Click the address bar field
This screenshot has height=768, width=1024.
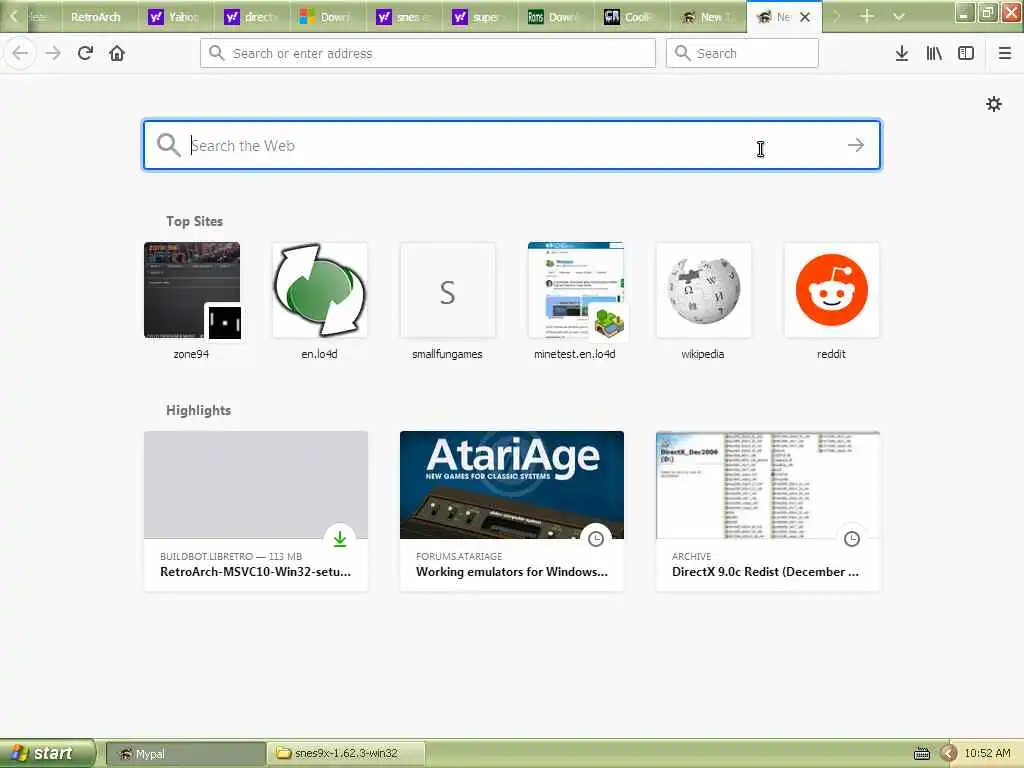(428, 53)
